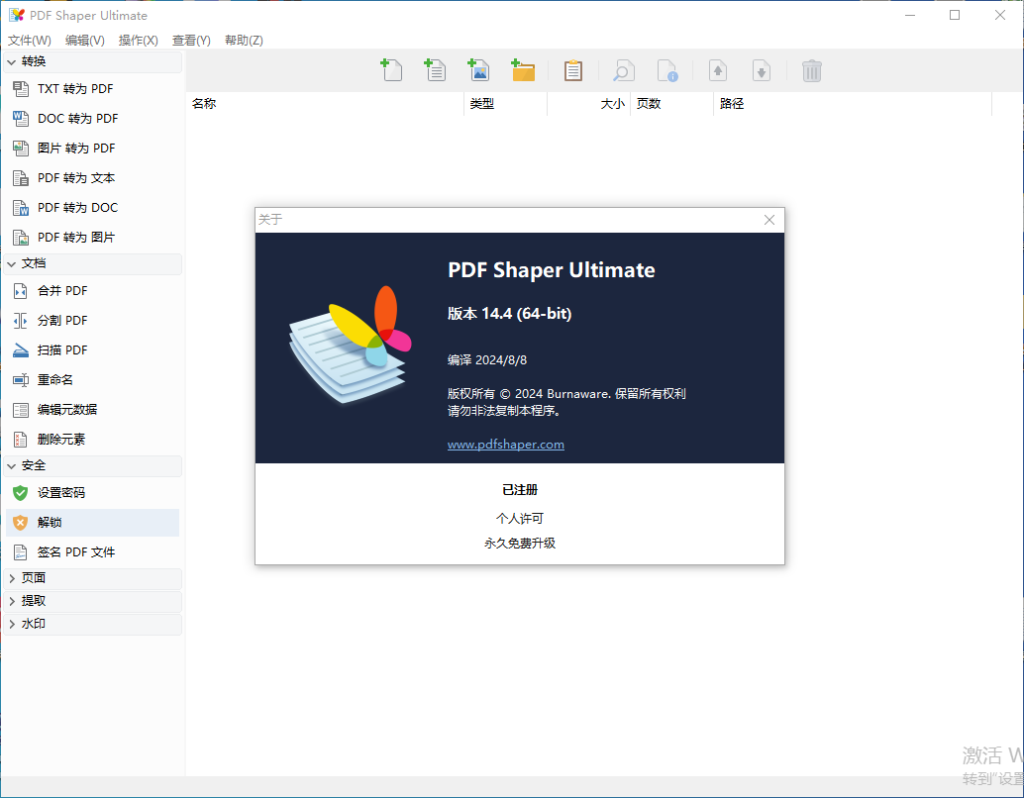Viewport: 1024px width, 798px height.
Task: Click the Add folder toolbar icon
Action: point(522,70)
